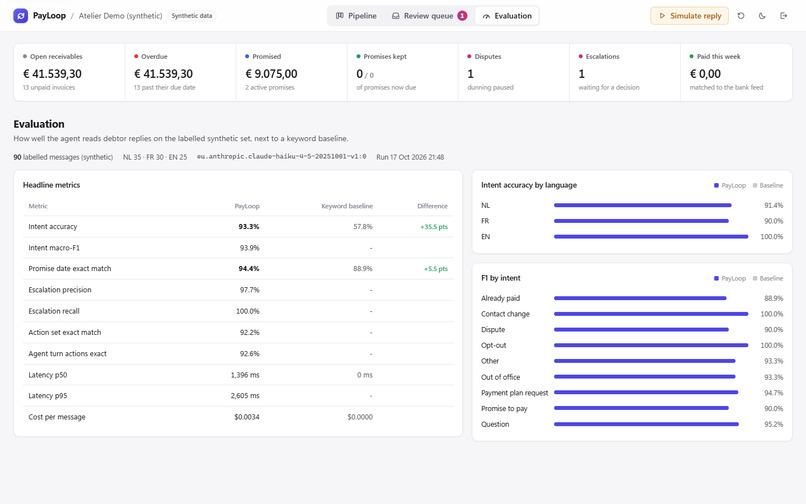Click the Already paid F1 bar
Image resolution: width=806 pixels, height=504 pixels.
pyautogui.click(x=640, y=298)
